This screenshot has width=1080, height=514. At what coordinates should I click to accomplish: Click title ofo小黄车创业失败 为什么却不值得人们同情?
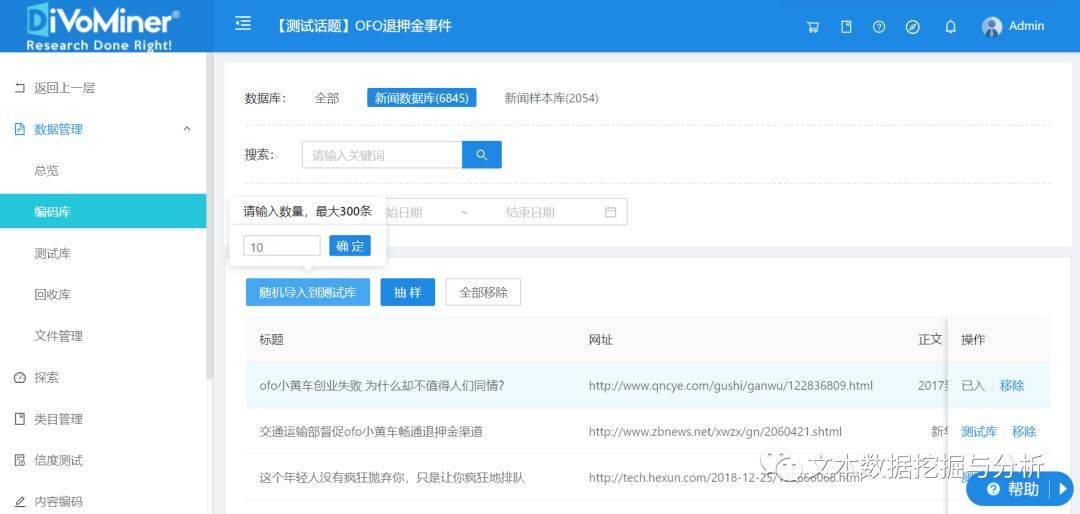click(382, 386)
